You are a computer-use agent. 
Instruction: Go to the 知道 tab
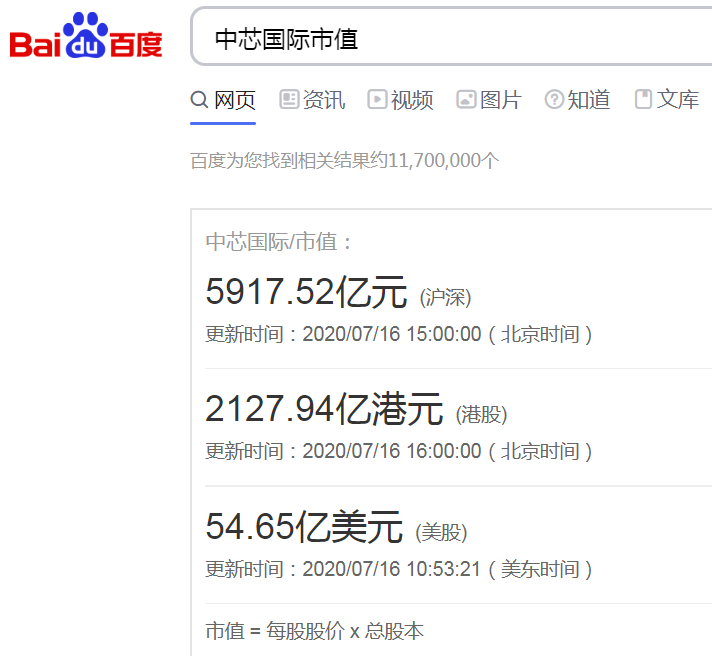pos(577,100)
